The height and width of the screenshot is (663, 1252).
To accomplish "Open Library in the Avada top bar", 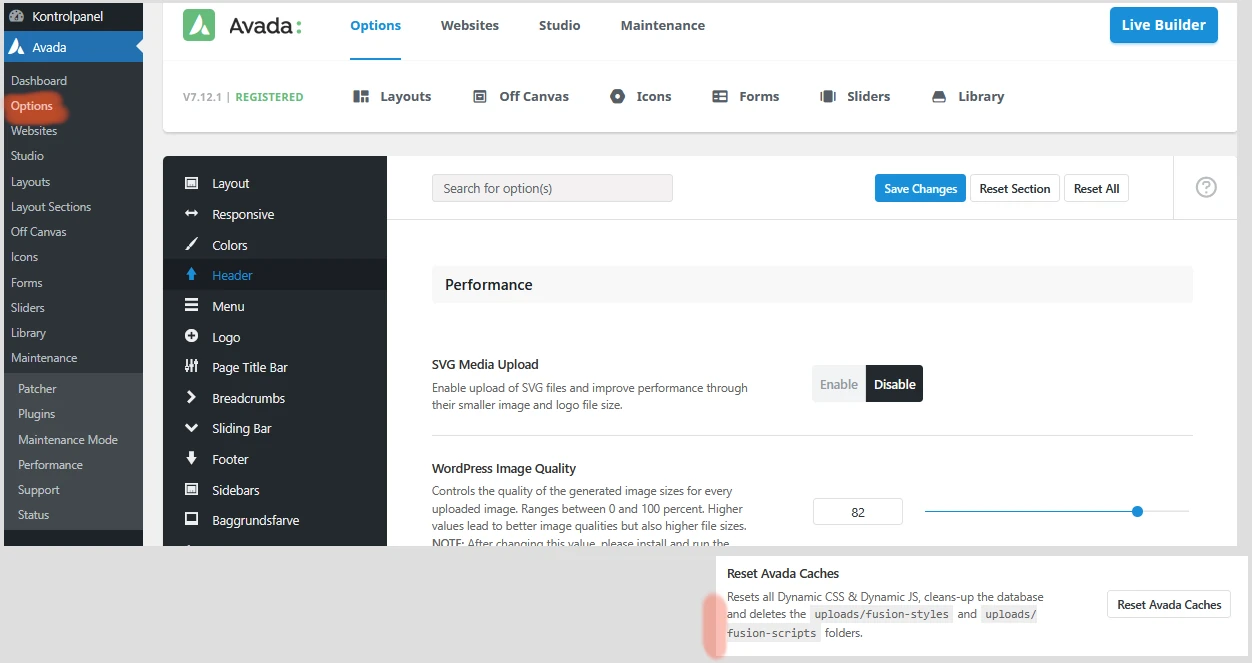I will click(x=967, y=96).
